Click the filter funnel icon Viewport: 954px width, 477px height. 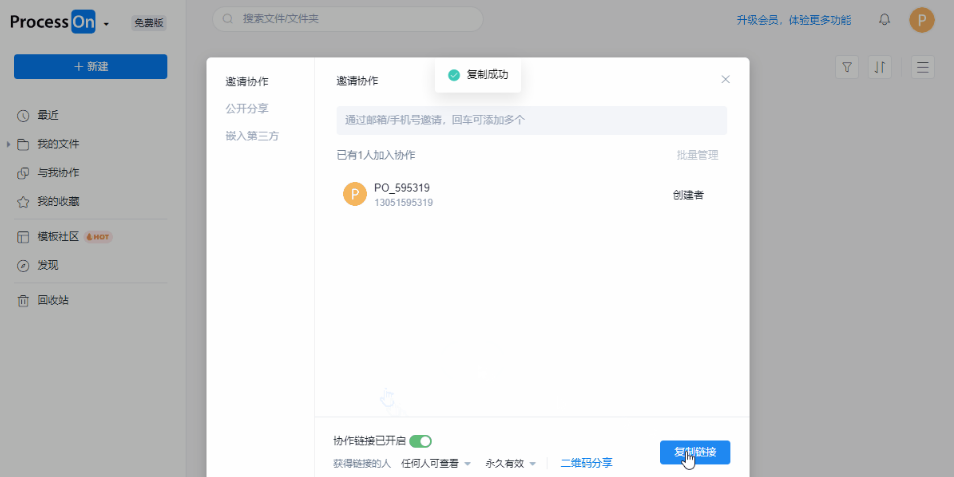tap(847, 67)
